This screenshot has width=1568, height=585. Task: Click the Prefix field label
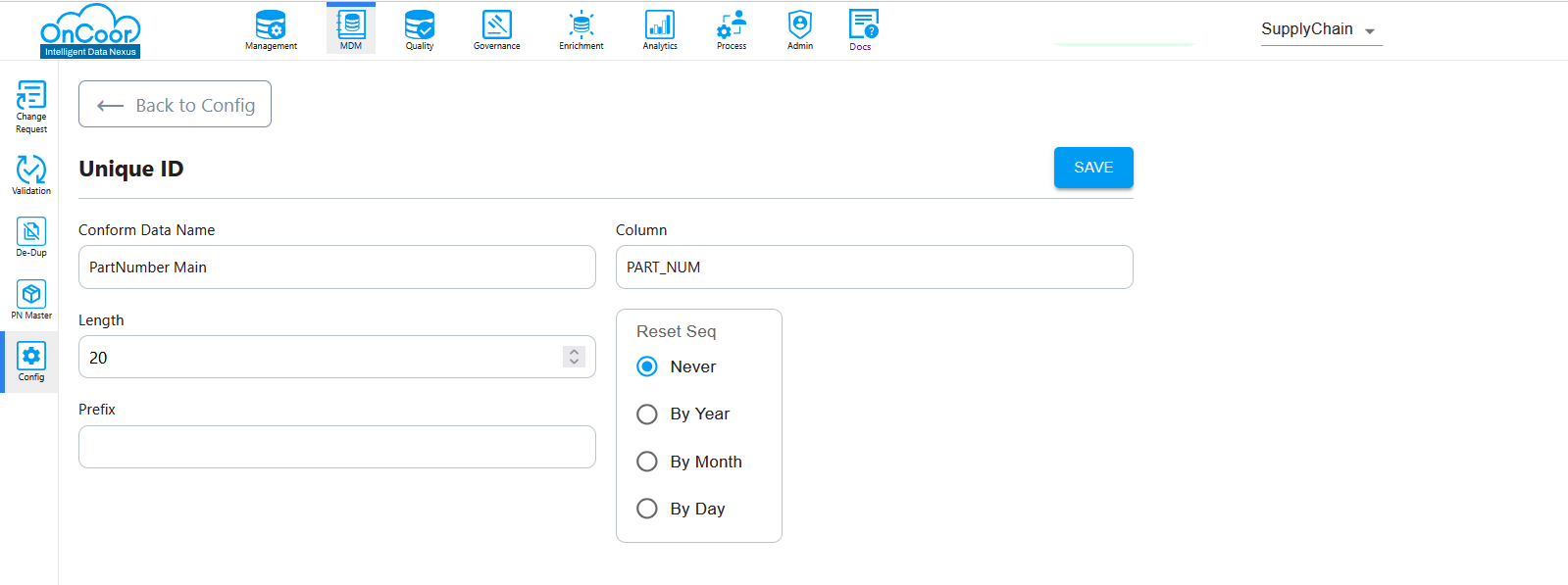pyautogui.click(x=97, y=410)
